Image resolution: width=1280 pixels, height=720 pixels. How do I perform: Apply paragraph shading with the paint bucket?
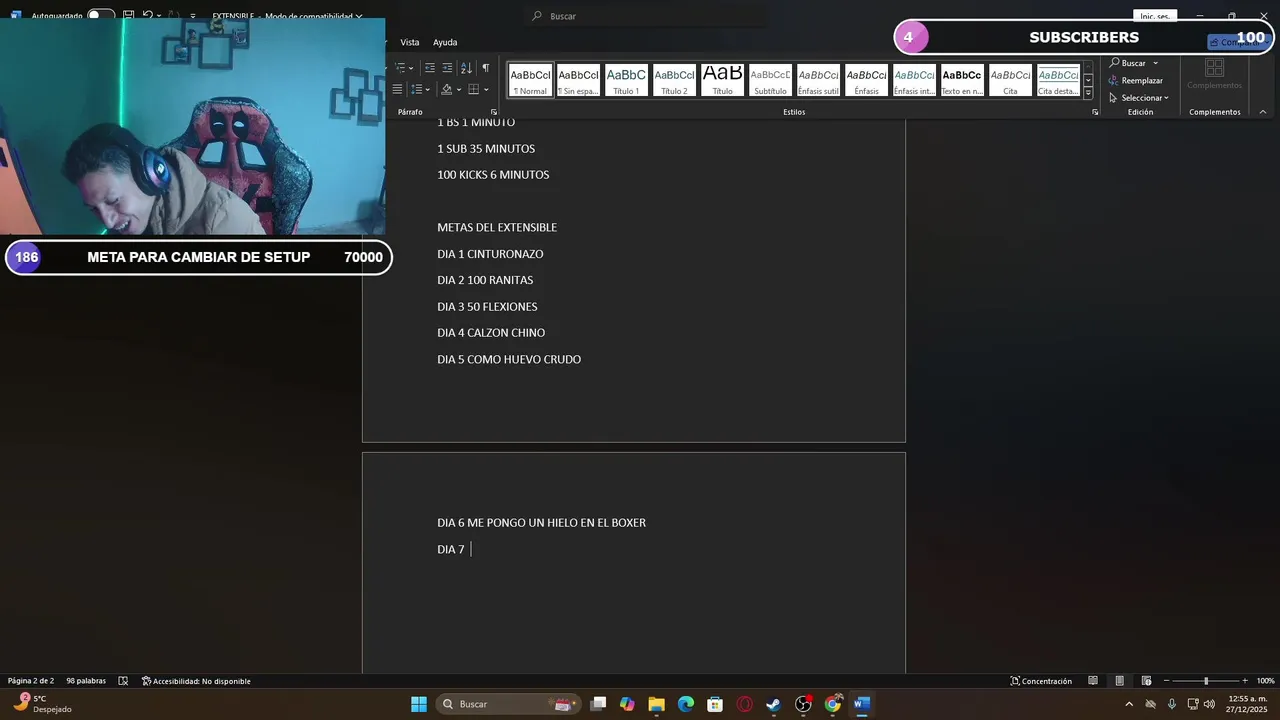coord(447,90)
